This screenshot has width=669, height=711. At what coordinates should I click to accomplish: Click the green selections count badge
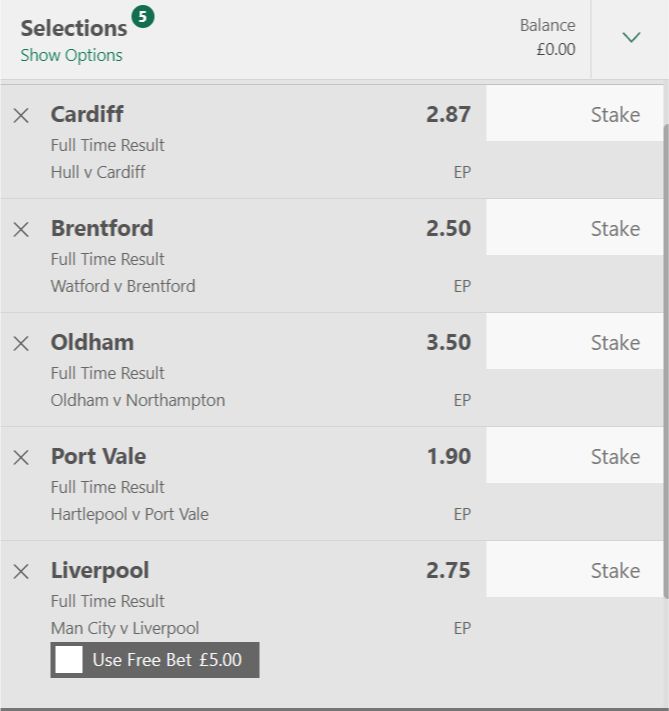[143, 17]
